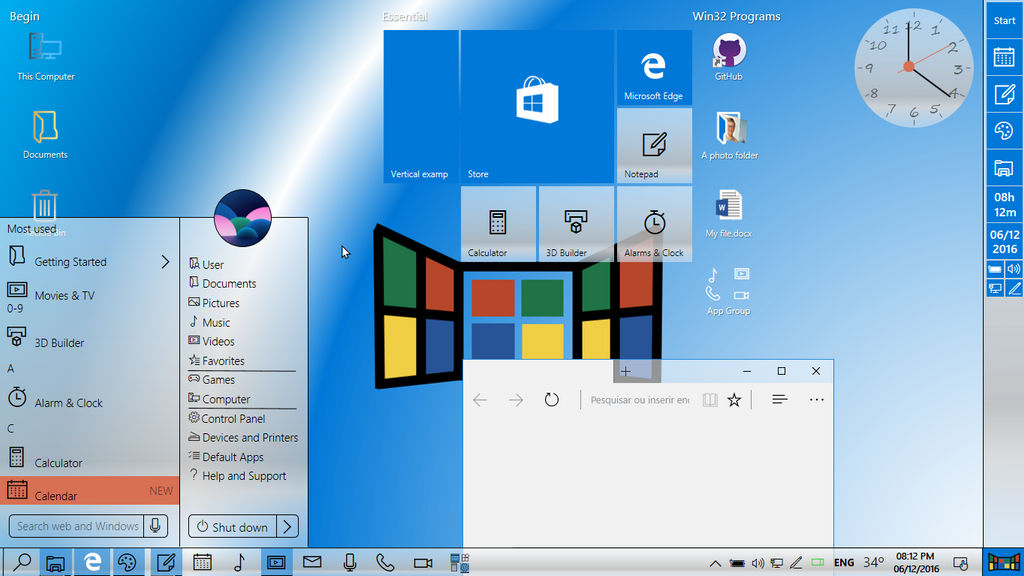Open the GitHub shortcut icon
Screen dimensions: 1024x576
point(729,57)
